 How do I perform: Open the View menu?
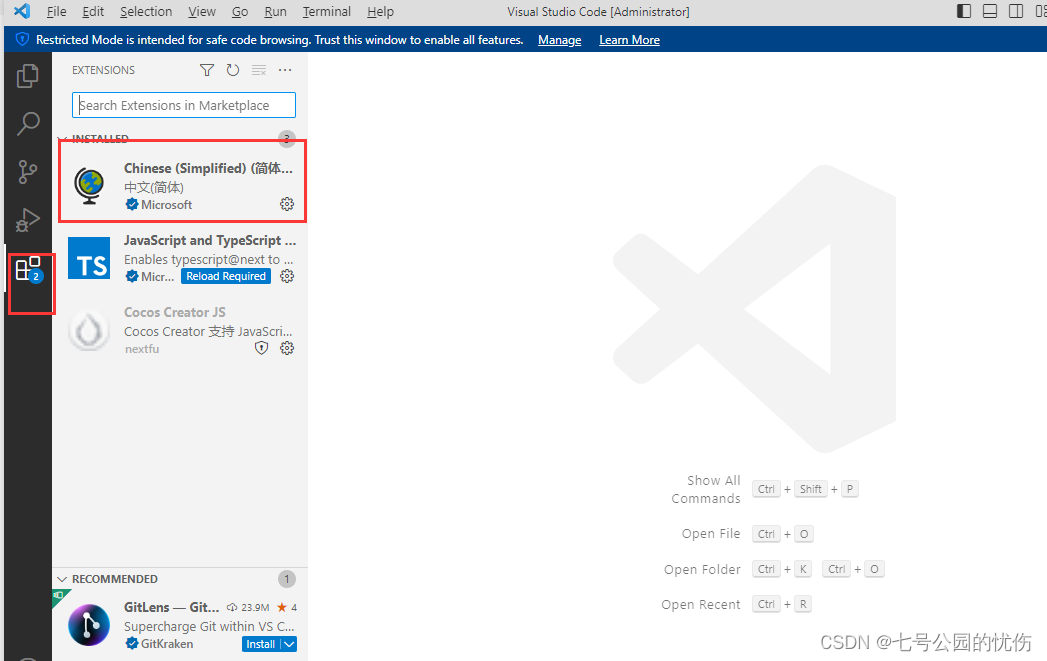[202, 11]
